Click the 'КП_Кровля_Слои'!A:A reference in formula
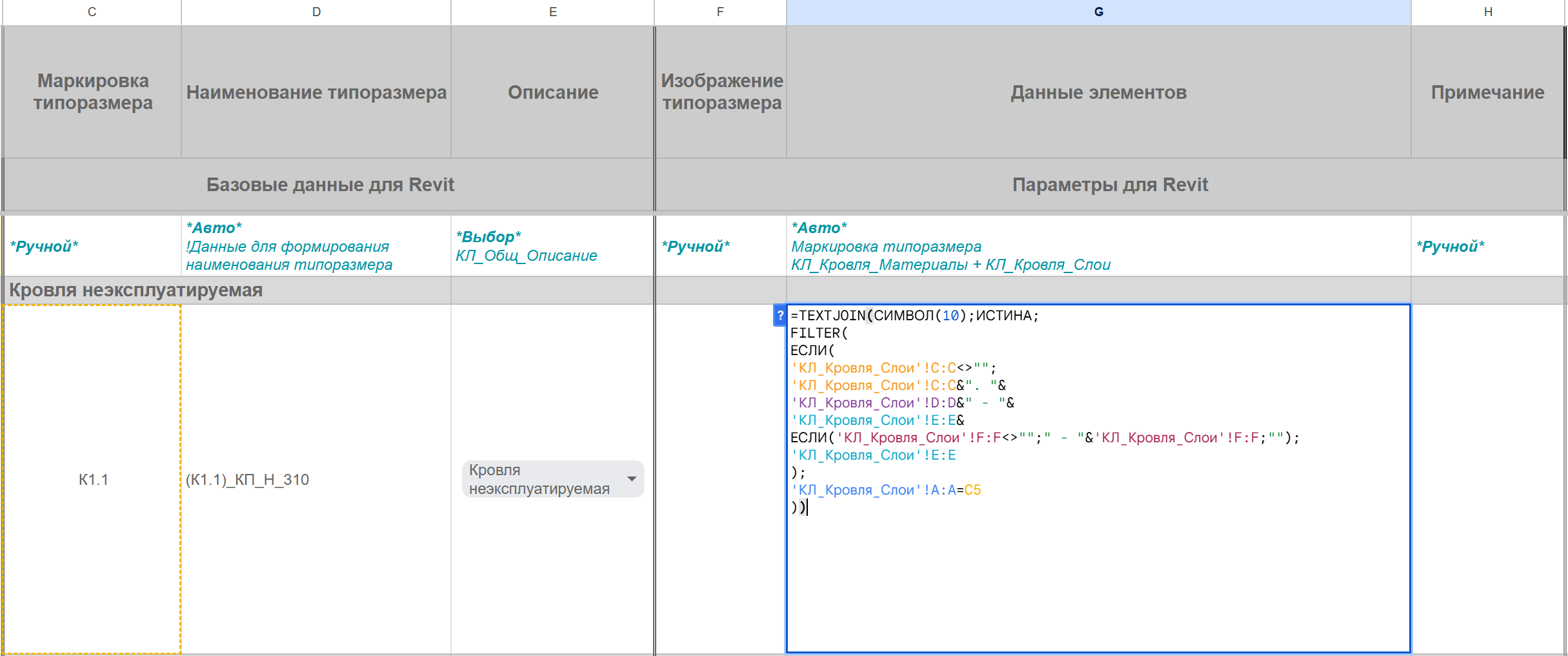The image size is (1568, 656). click(x=873, y=490)
